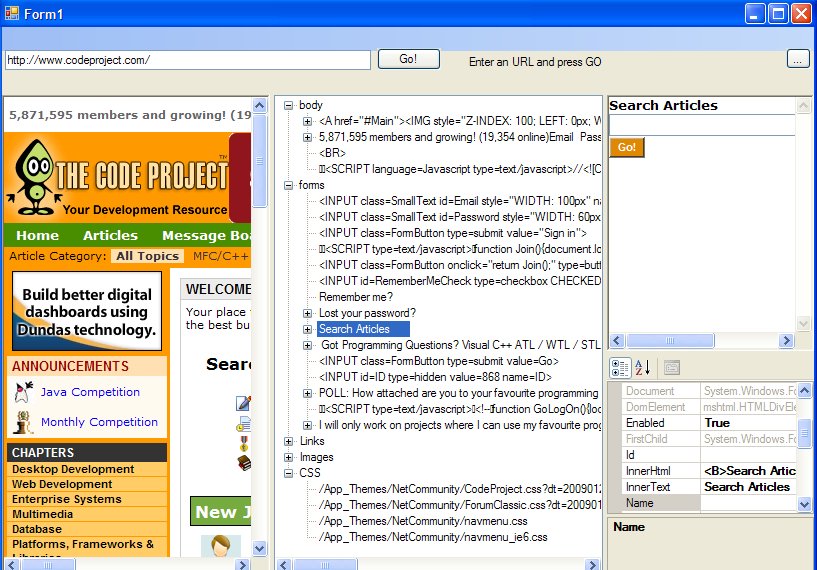Click into the URL address field

(188, 60)
